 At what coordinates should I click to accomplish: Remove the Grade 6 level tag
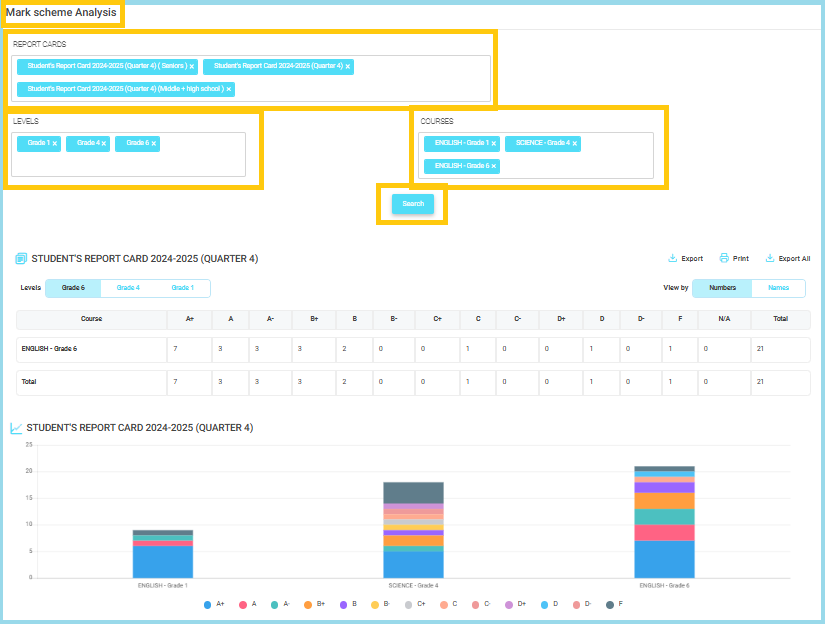pos(154,144)
